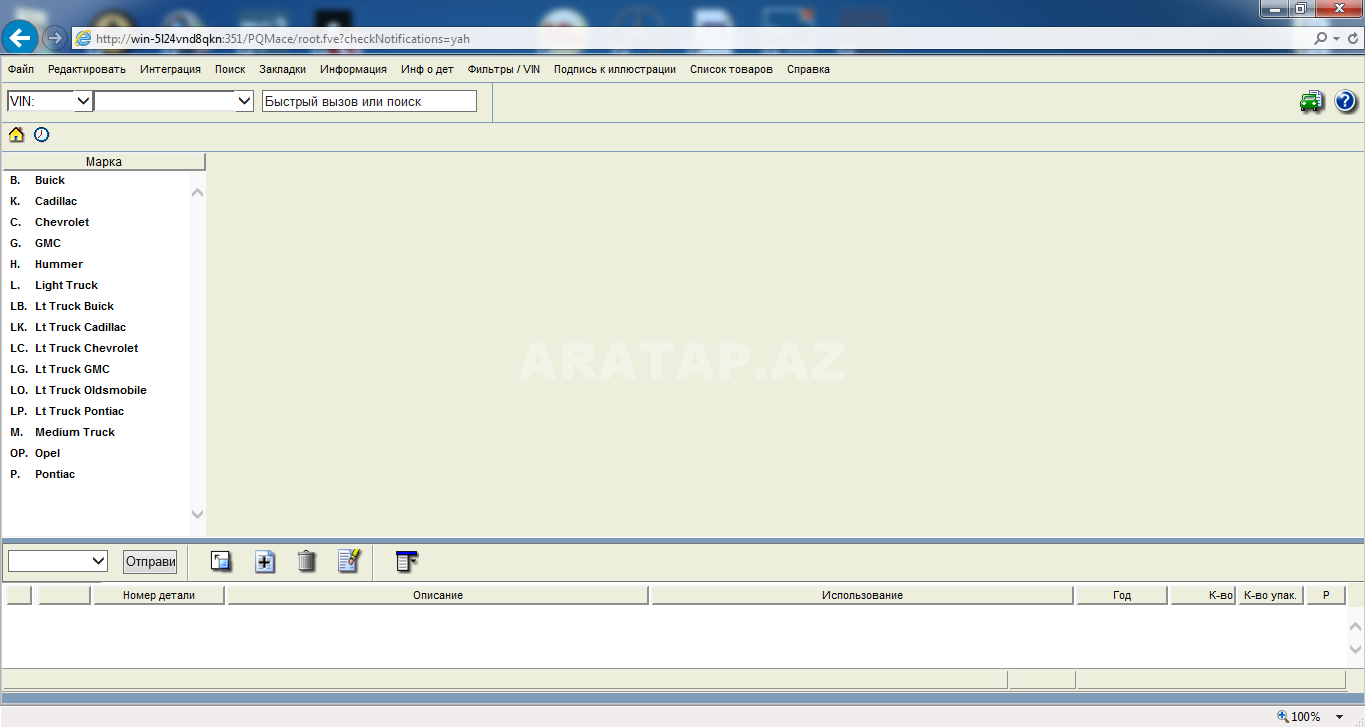1365x727 pixels.
Task: Open the Подпись к иллюстрации menu
Action: tap(615, 69)
